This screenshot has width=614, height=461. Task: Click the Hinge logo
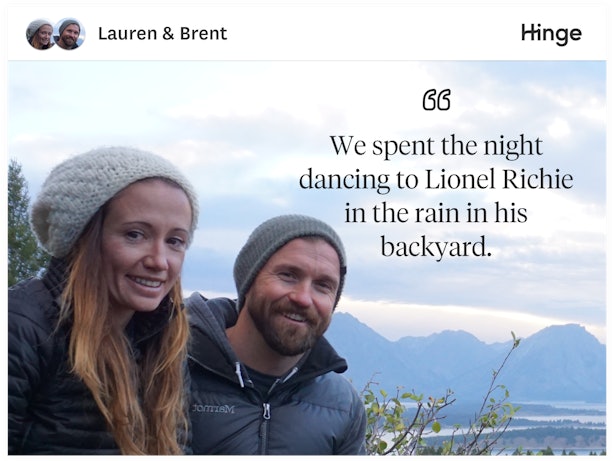pos(551,34)
